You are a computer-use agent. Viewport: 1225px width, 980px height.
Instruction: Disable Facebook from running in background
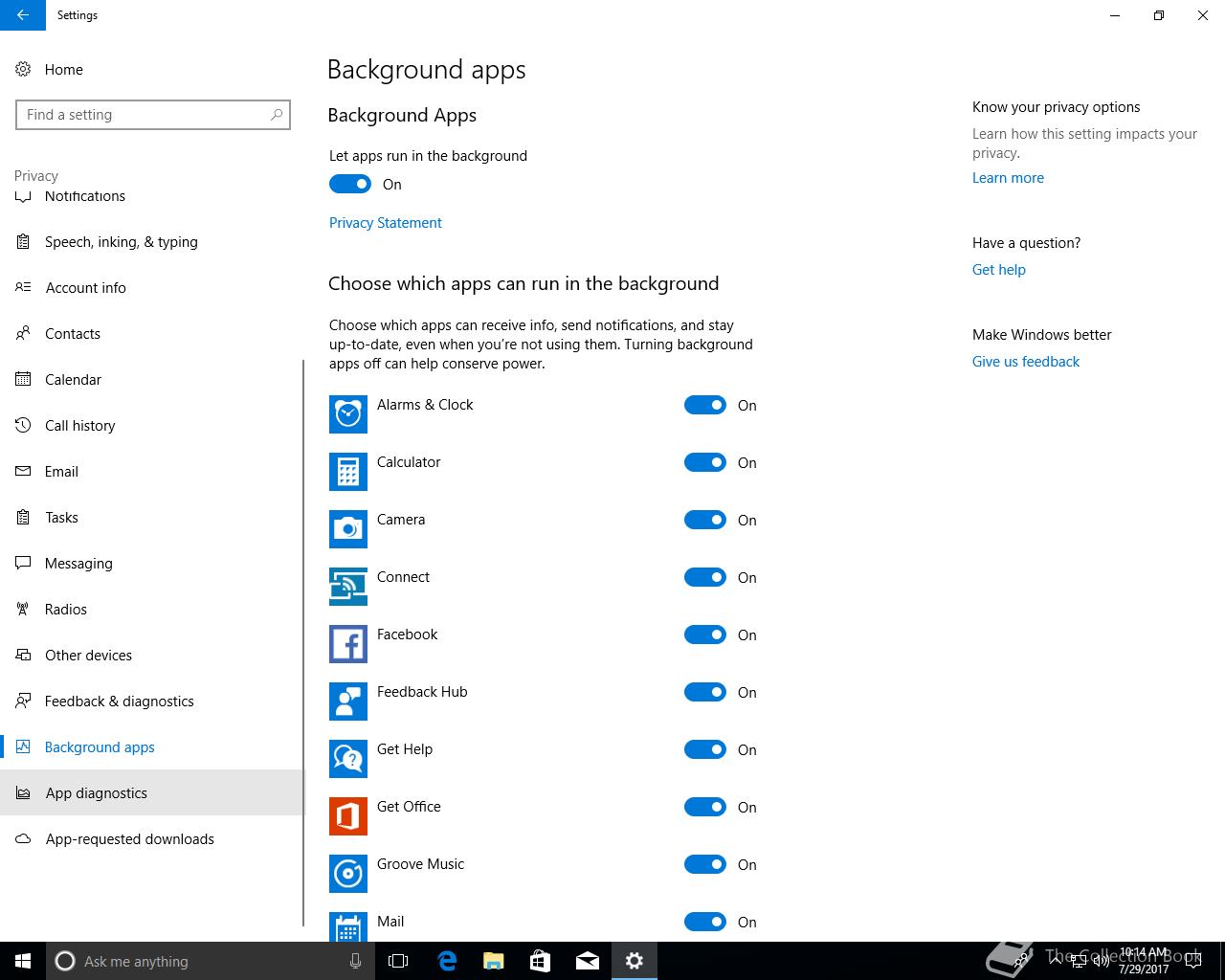705,635
